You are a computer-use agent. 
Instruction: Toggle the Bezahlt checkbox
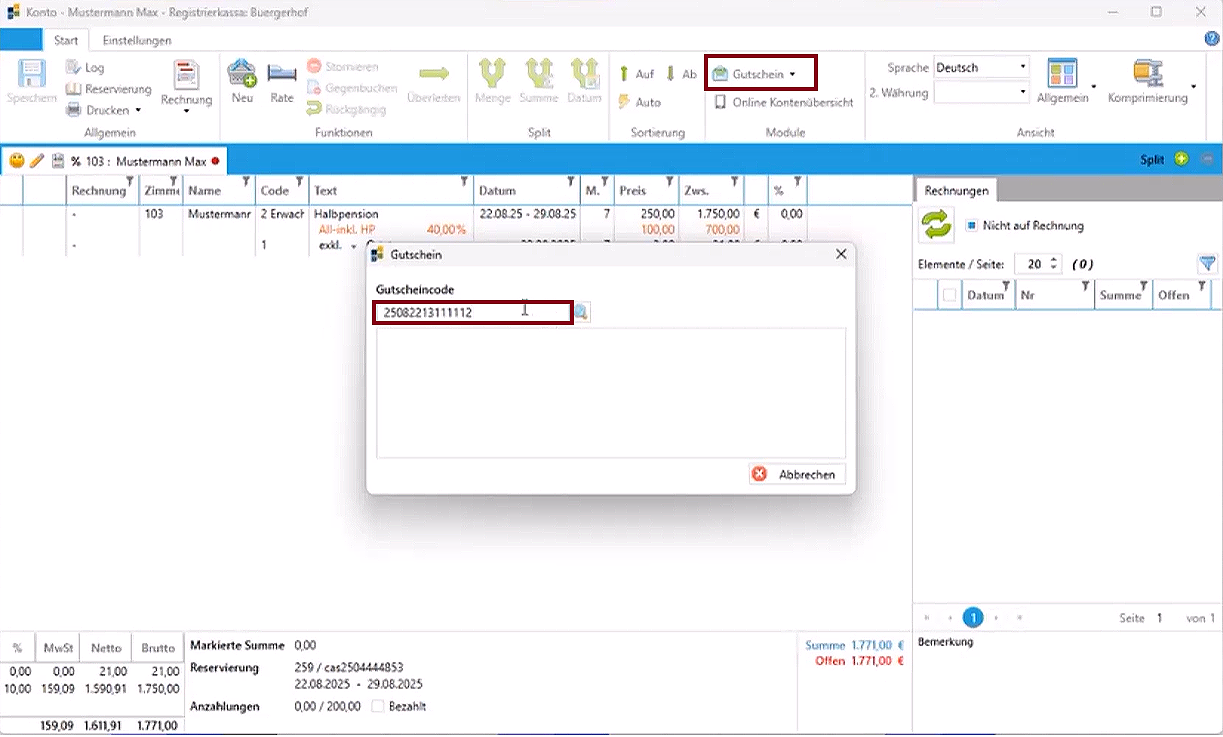pyautogui.click(x=378, y=706)
